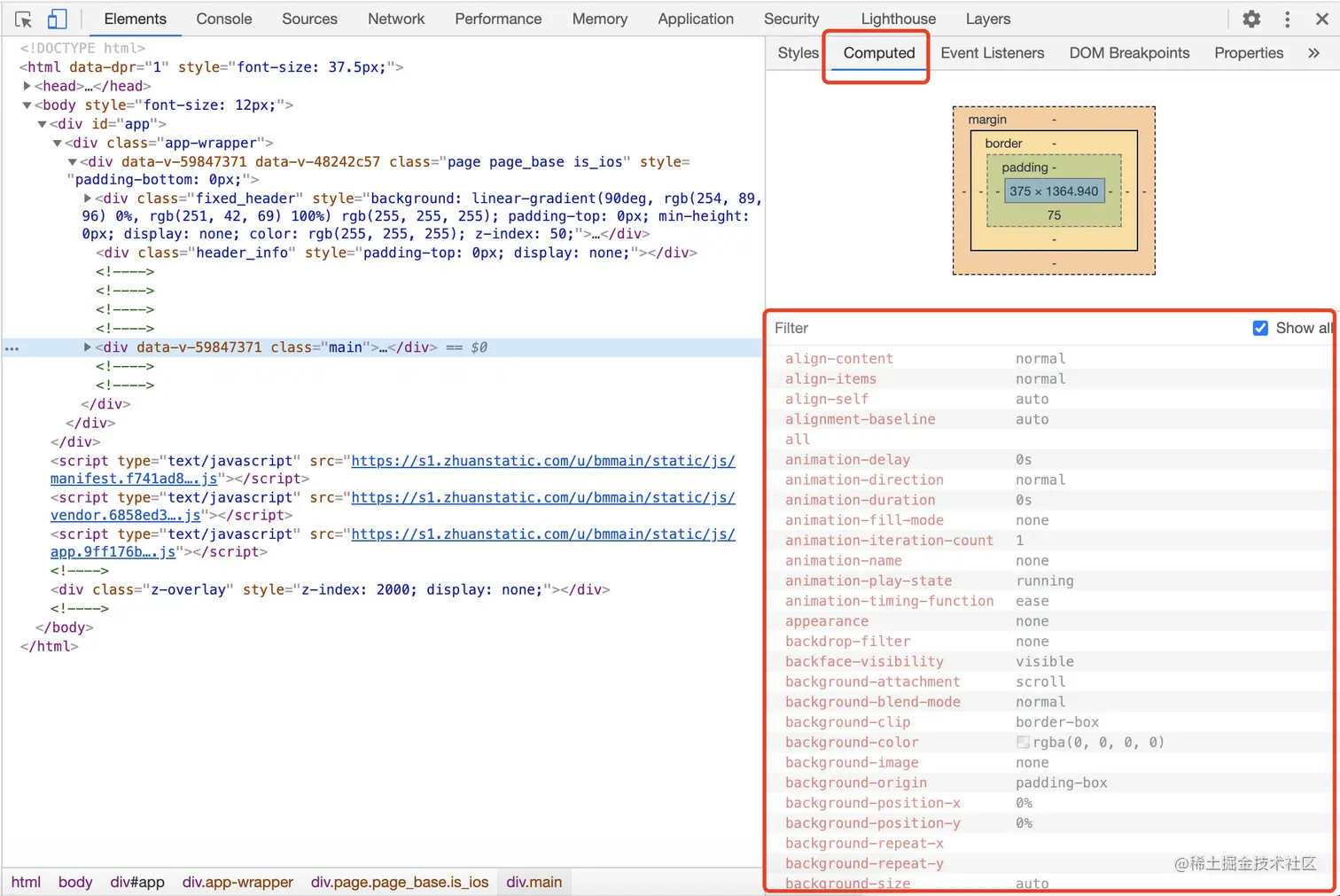Viewport: 1340px width, 896px height.
Task: Open DevTools settings gear icon
Action: point(1251,19)
